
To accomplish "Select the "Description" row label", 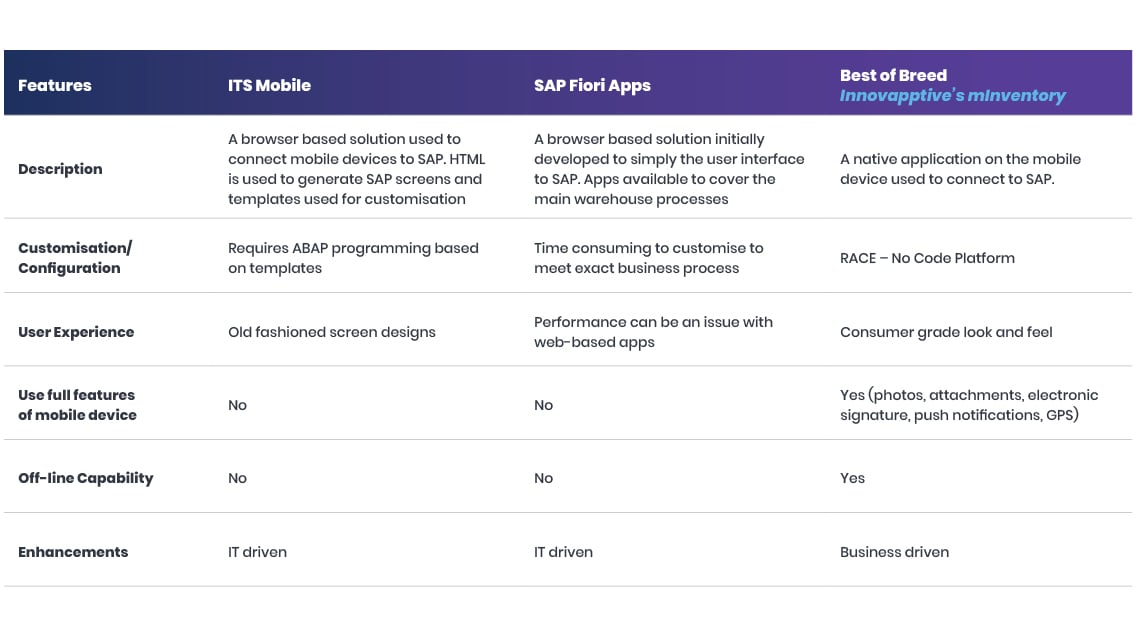I will [x=60, y=169].
